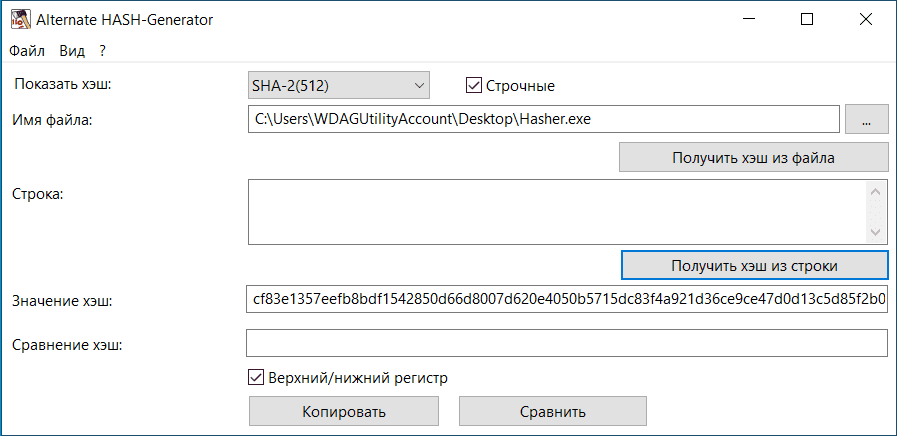The height and width of the screenshot is (436, 897).
Task: Open the SHA-2(512) hash type dropdown
Action: pos(338,86)
